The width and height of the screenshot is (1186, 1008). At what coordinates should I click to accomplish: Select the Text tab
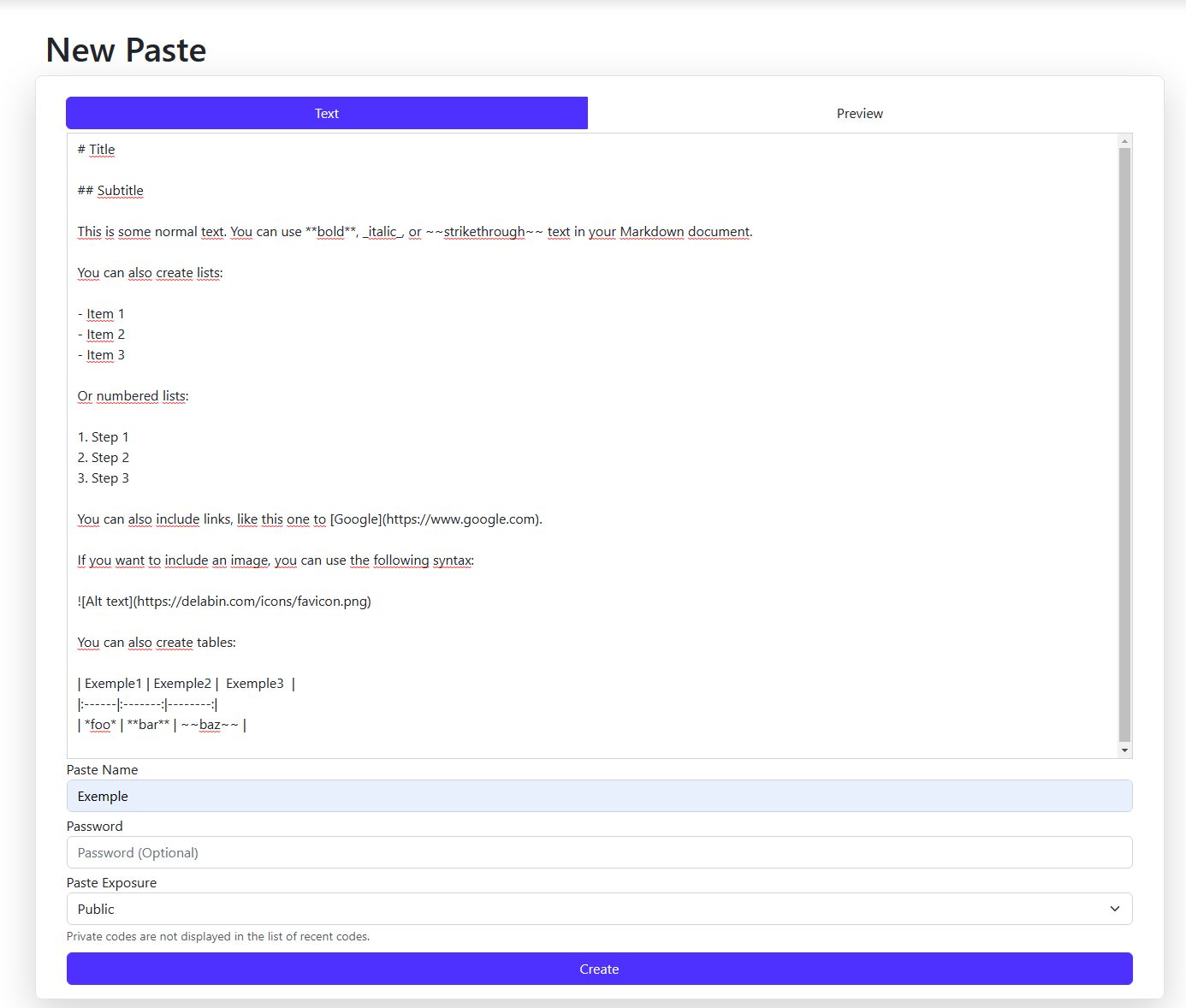[x=326, y=112]
